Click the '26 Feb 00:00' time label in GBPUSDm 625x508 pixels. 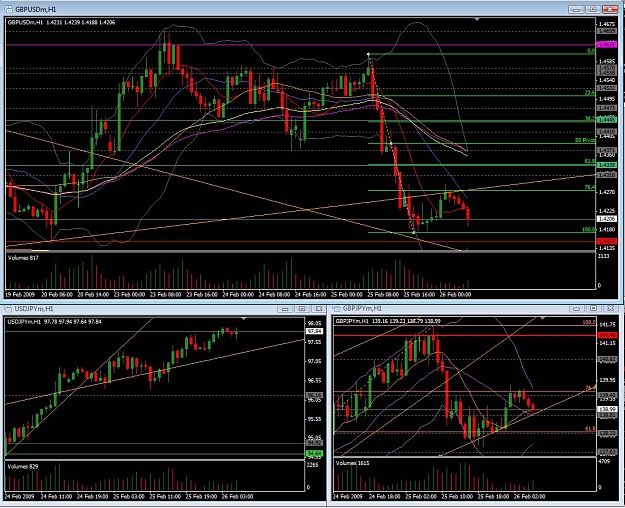point(455,295)
